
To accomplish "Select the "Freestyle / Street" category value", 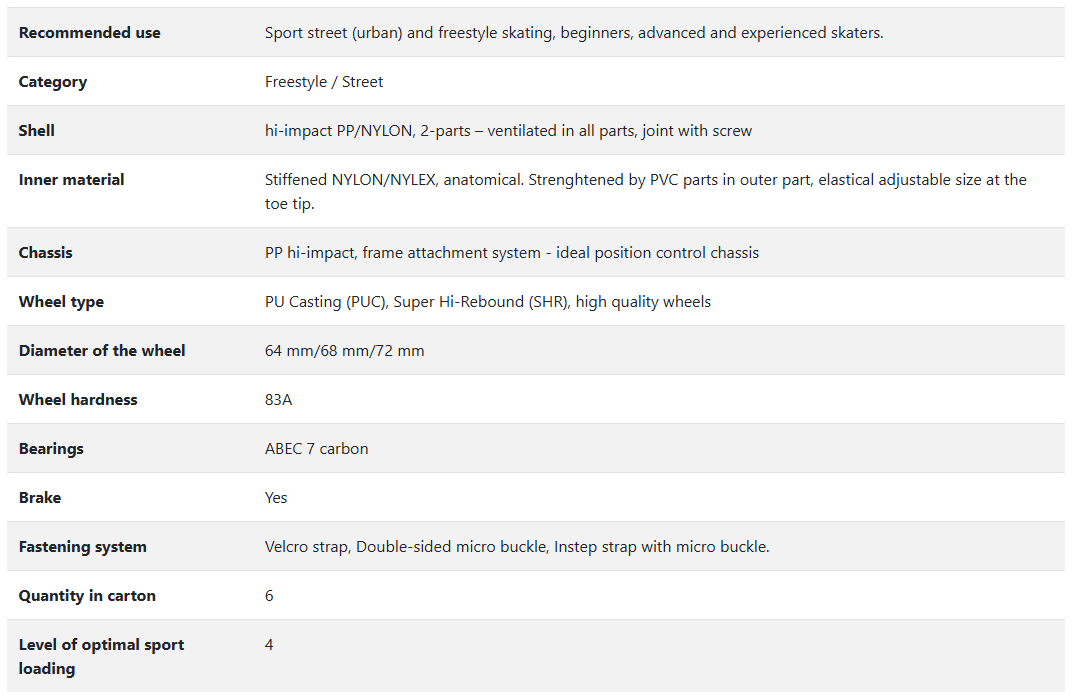I will pos(324,82).
